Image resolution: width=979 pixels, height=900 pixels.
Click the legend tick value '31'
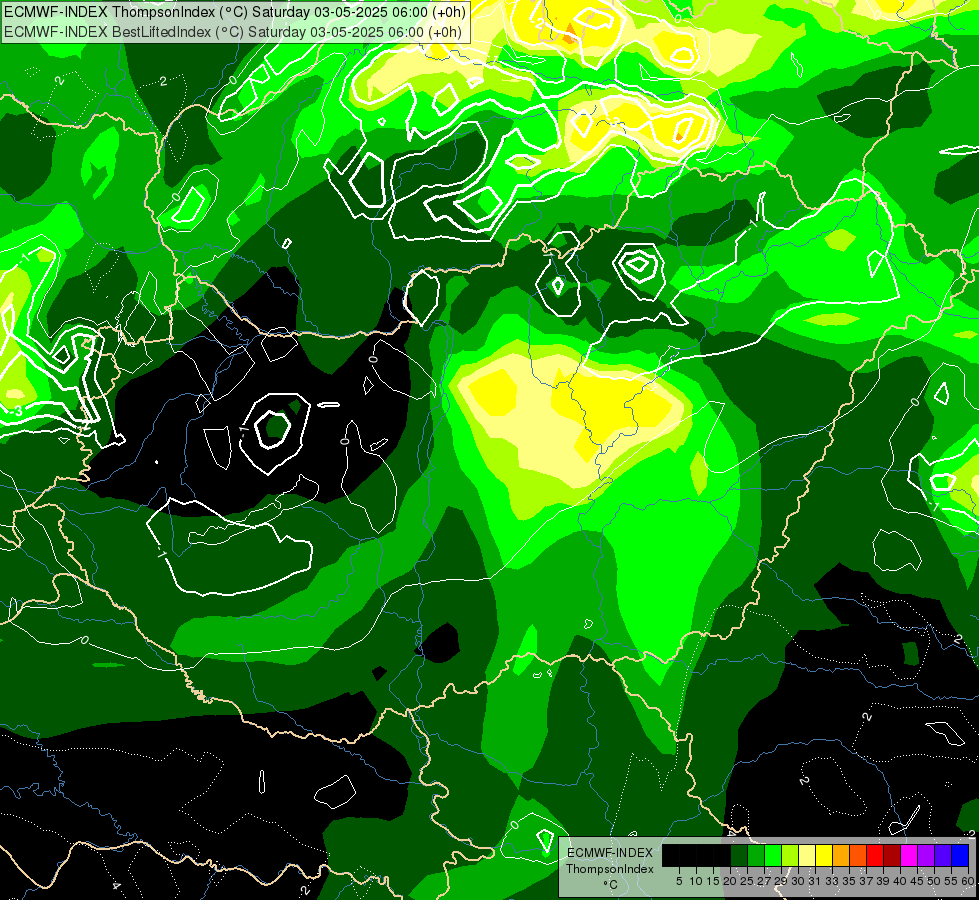815,881
